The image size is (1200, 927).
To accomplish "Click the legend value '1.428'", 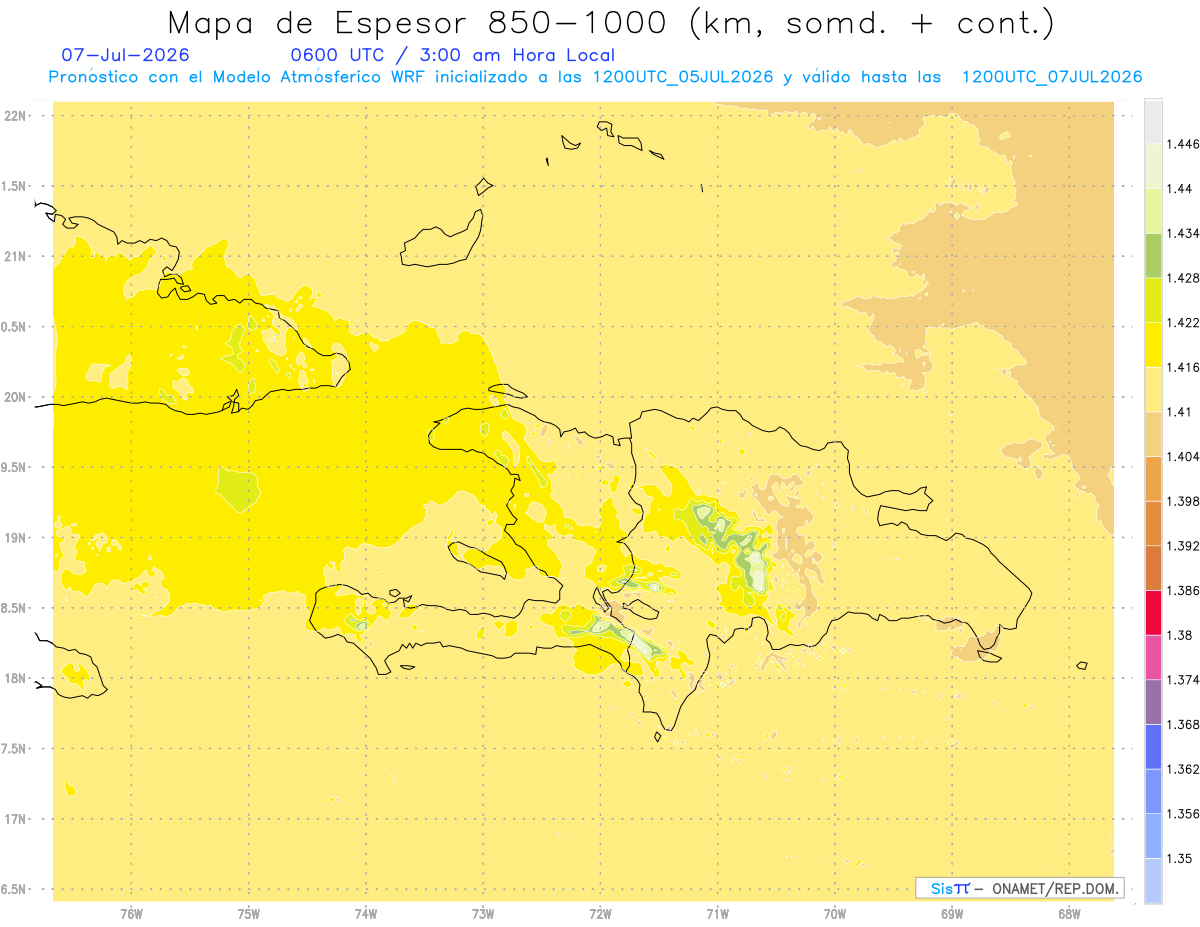I will click(x=1183, y=278).
